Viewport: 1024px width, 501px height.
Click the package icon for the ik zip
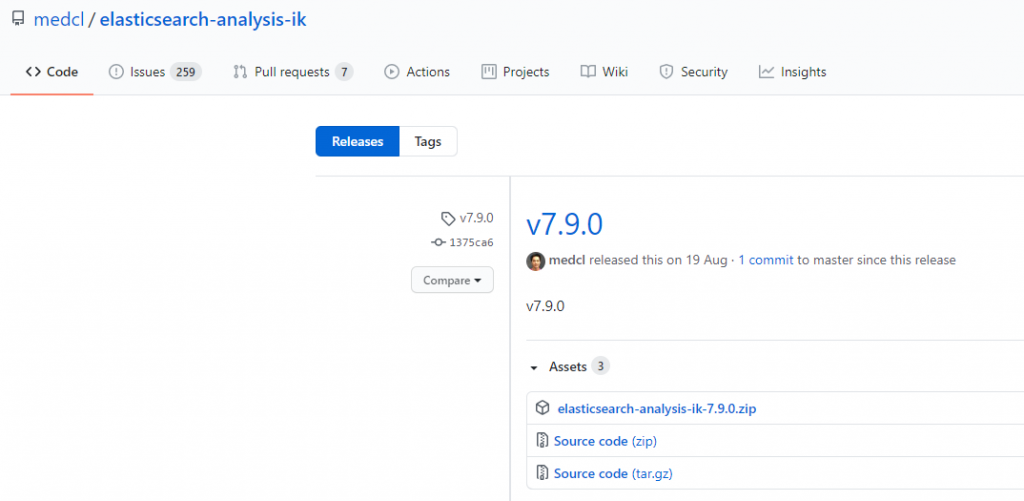pyautogui.click(x=542, y=409)
